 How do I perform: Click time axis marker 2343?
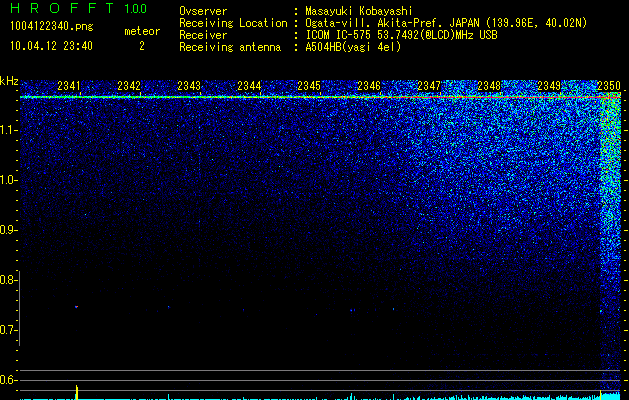[189, 86]
